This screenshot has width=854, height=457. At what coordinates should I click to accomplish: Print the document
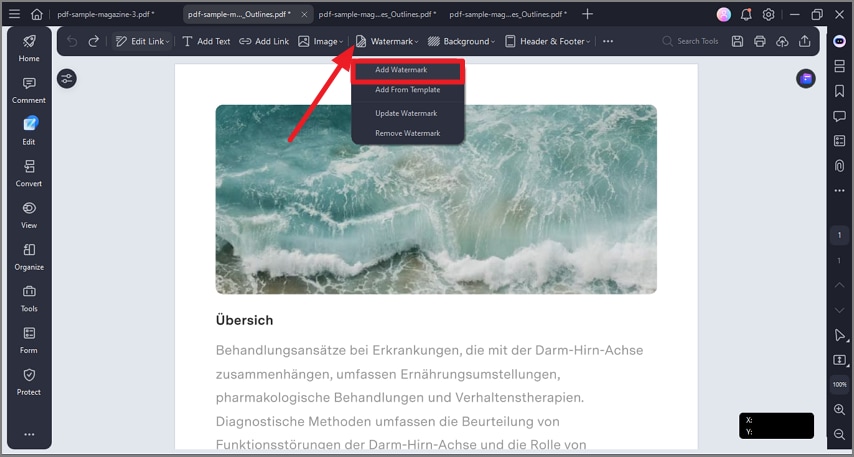click(x=760, y=41)
